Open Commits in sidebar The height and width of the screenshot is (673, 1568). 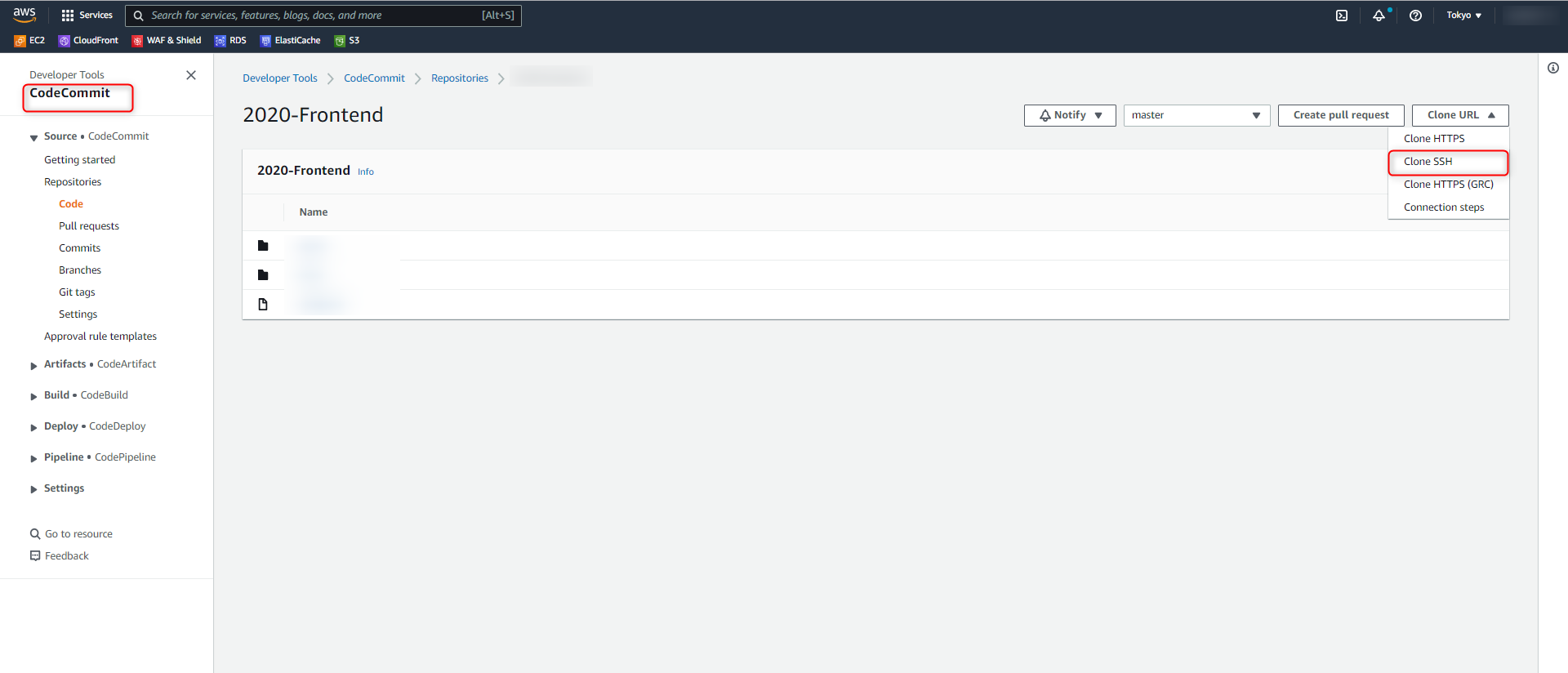[79, 248]
